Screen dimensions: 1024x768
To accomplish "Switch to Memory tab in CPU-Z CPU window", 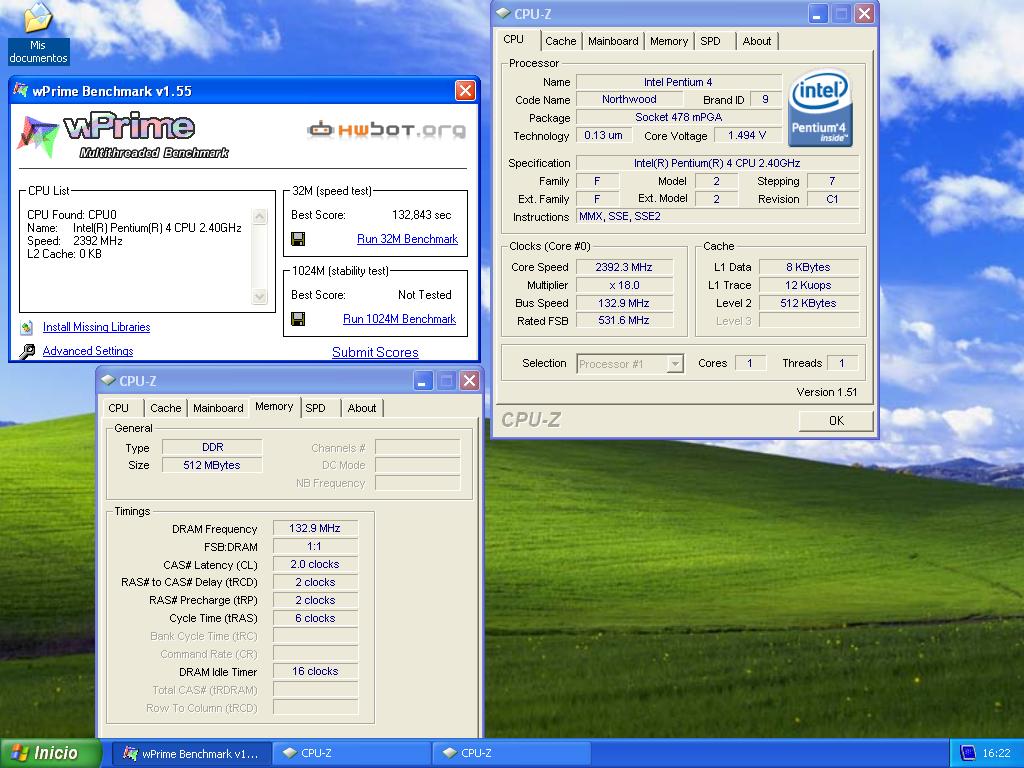I will point(669,41).
